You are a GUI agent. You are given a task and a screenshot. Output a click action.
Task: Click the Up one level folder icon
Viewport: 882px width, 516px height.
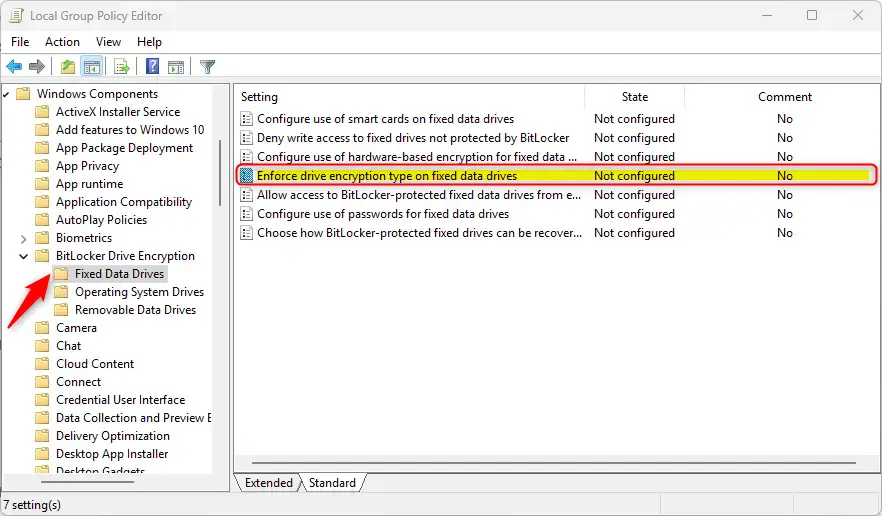point(68,66)
